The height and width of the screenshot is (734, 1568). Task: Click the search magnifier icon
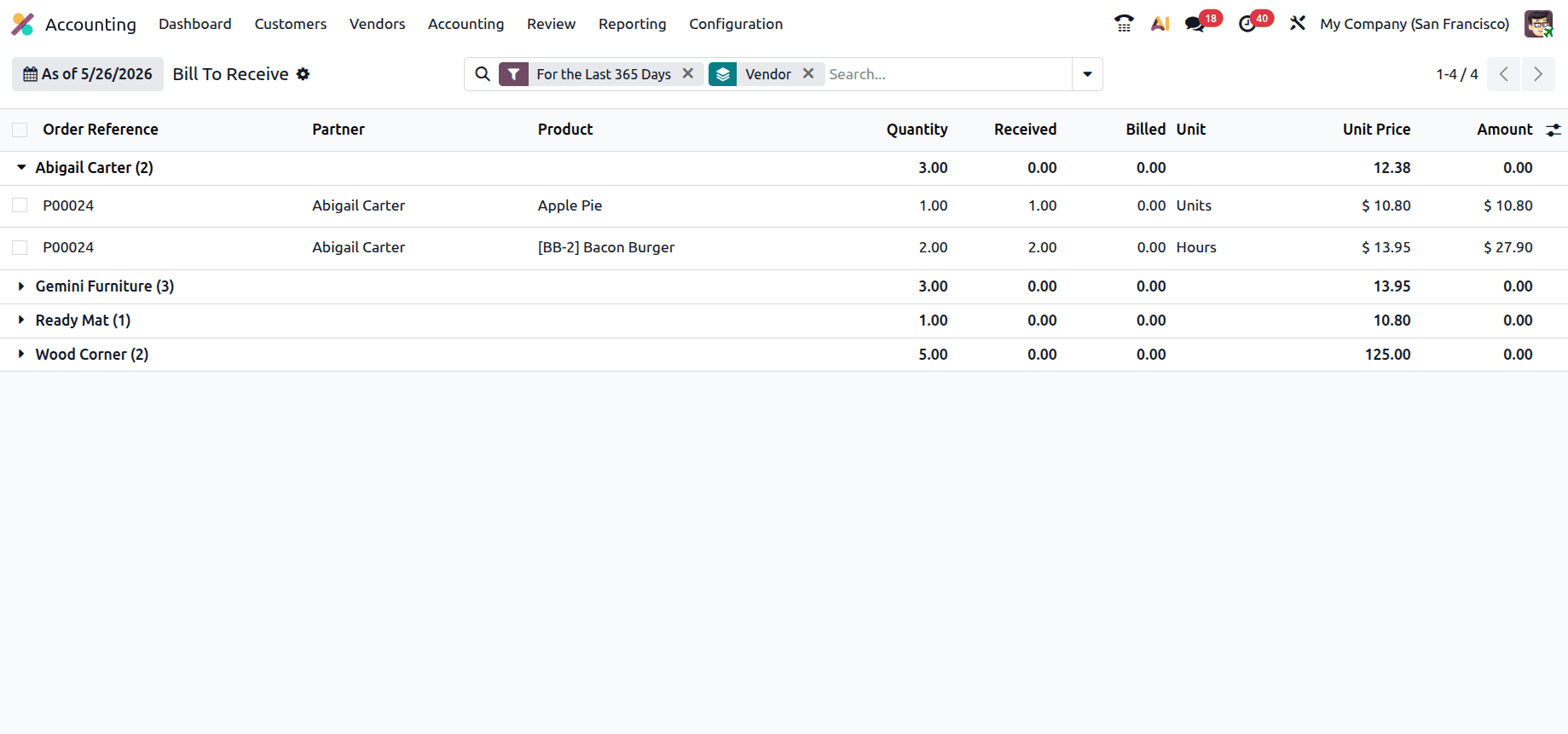tap(483, 74)
